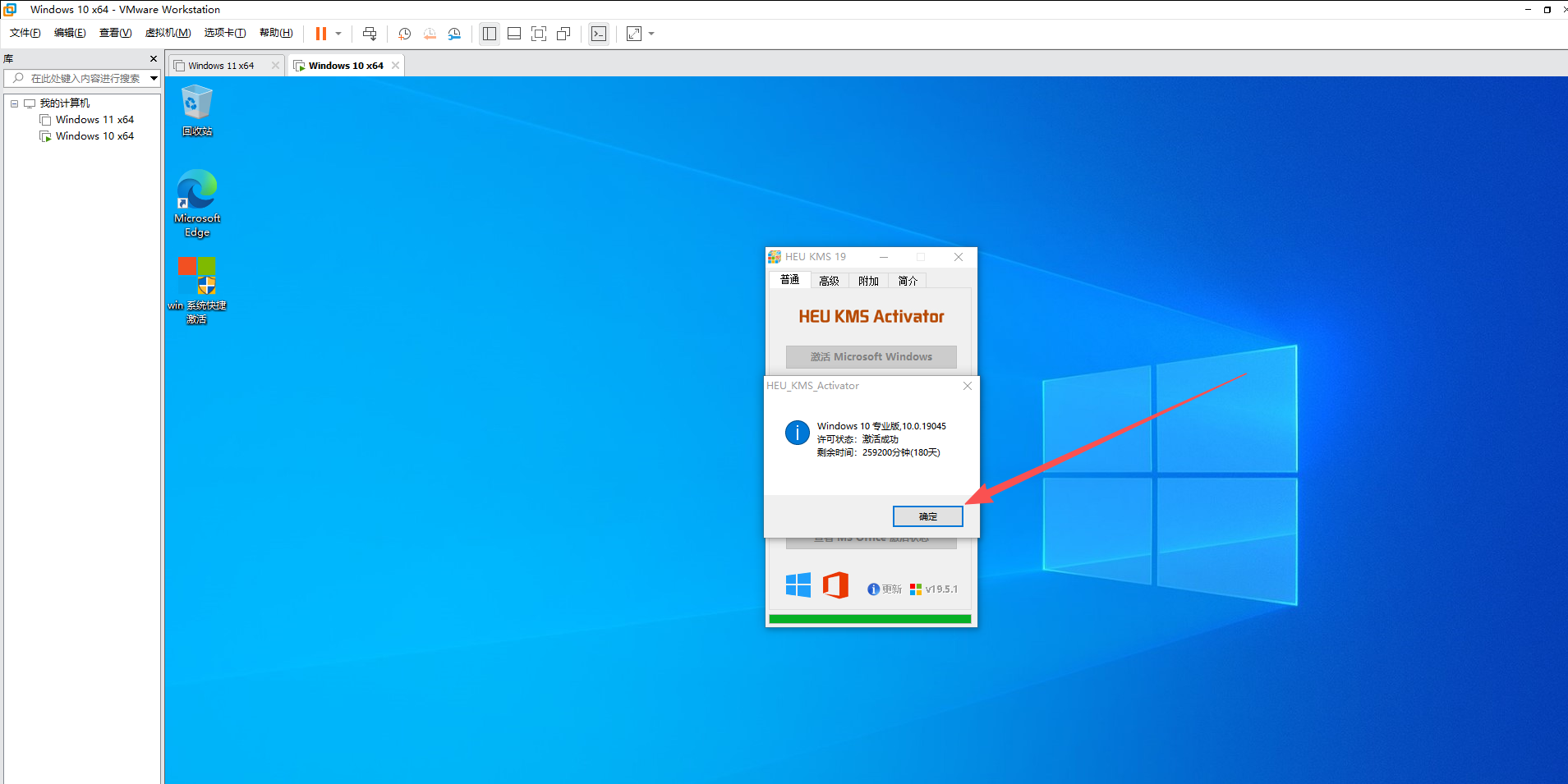
Task: Switch to the 简介 tab in HEU KMS
Action: click(x=908, y=281)
